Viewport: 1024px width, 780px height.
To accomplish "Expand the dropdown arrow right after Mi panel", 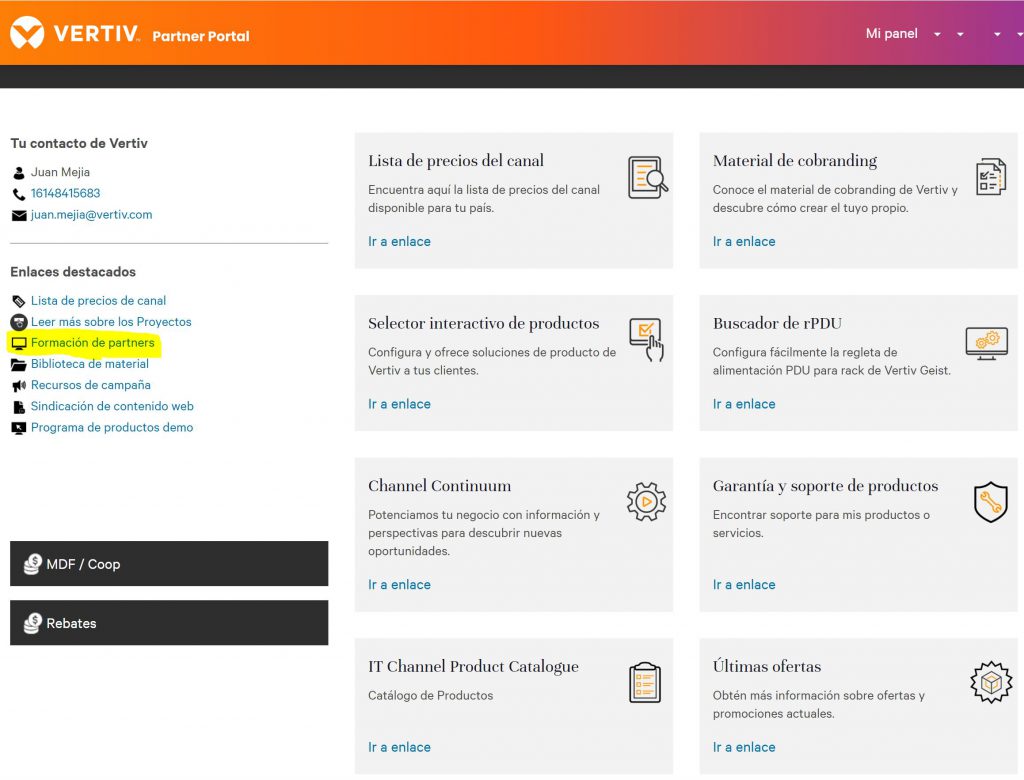I will [x=937, y=35].
